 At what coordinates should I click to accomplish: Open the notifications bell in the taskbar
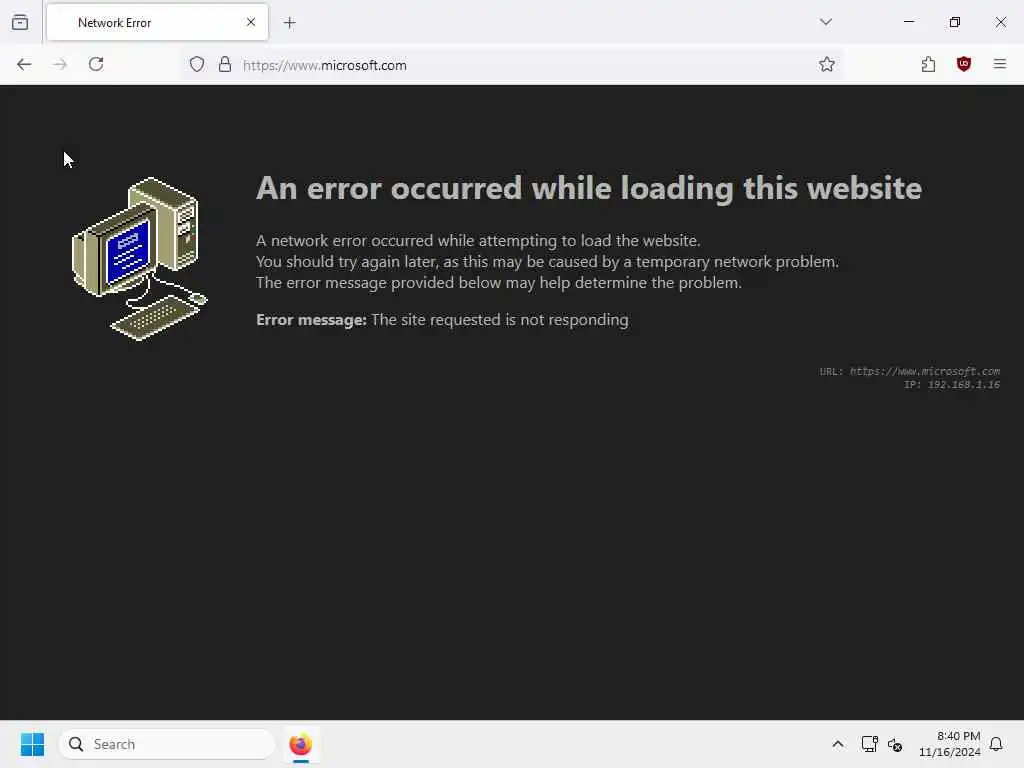coord(996,744)
